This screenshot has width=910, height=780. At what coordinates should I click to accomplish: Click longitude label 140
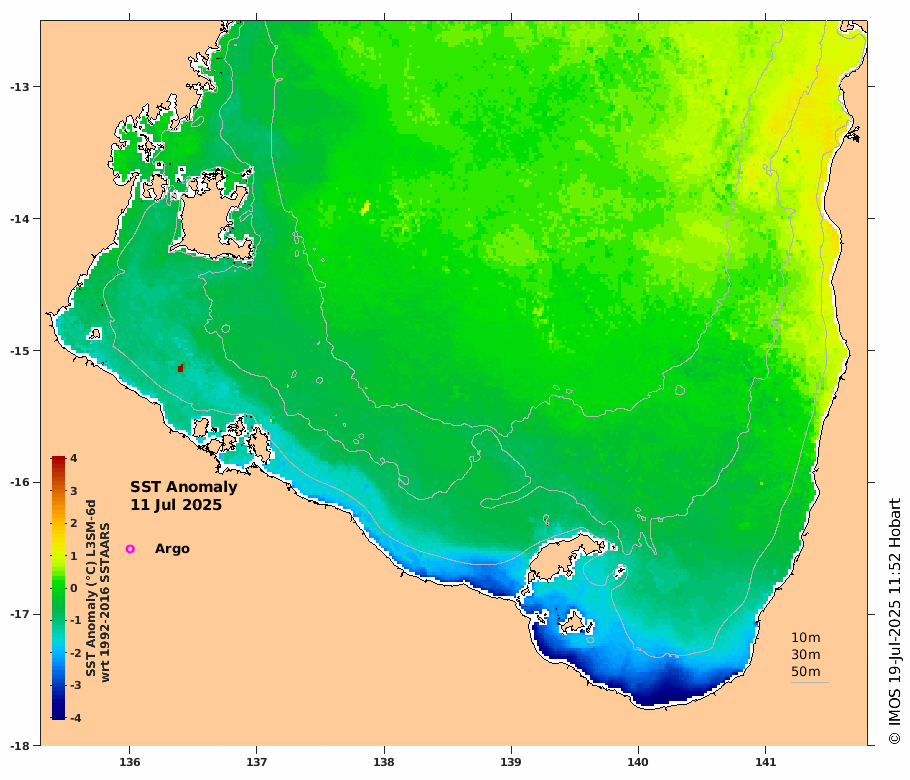pos(638,762)
